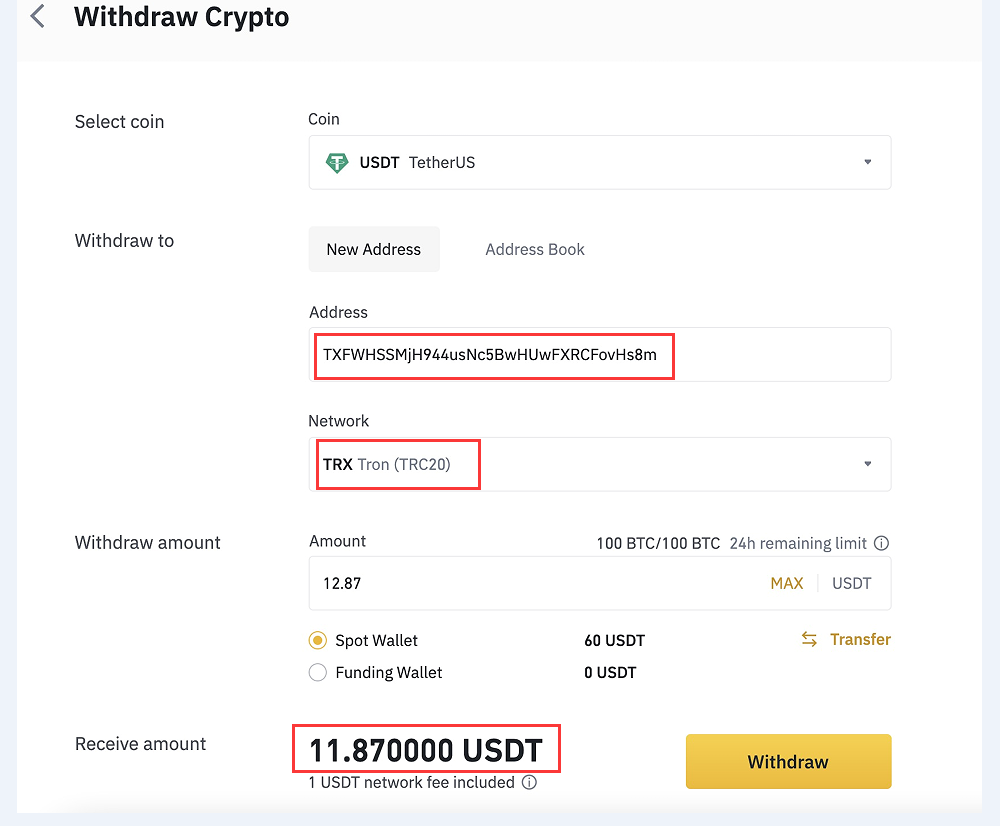Click the Transfer swap arrows icon
Image resolution: width=1000 pixels, height=826 pixels.
[x=809, y=640]
